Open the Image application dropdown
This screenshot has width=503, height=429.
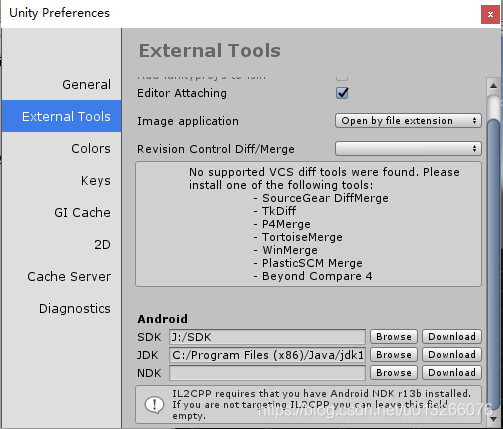tap(408, 121)
